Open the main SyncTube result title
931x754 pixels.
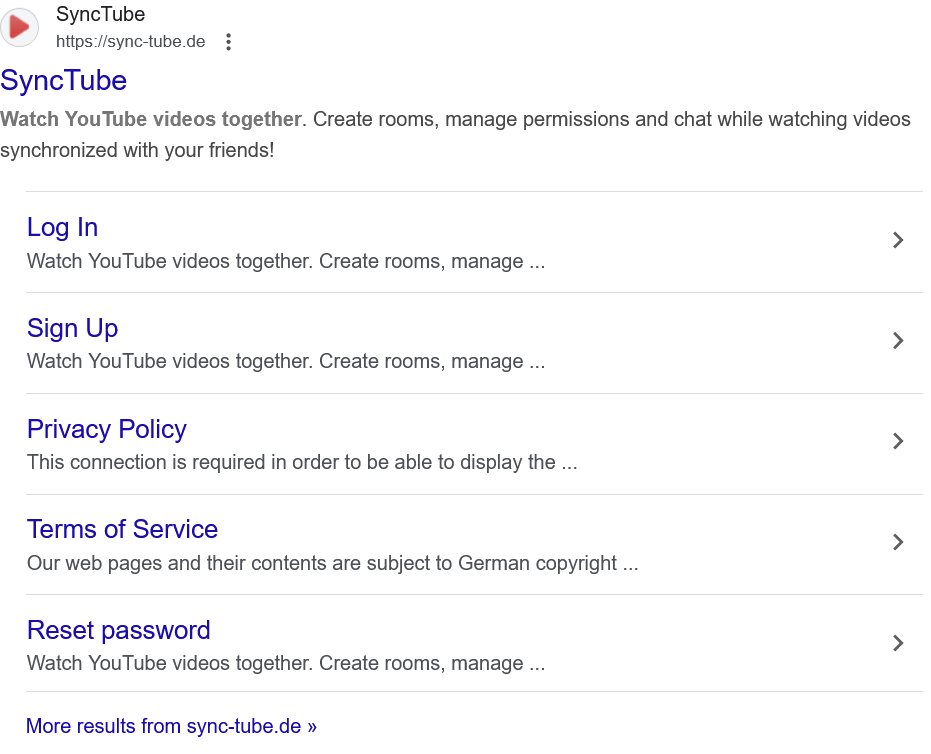64,80
